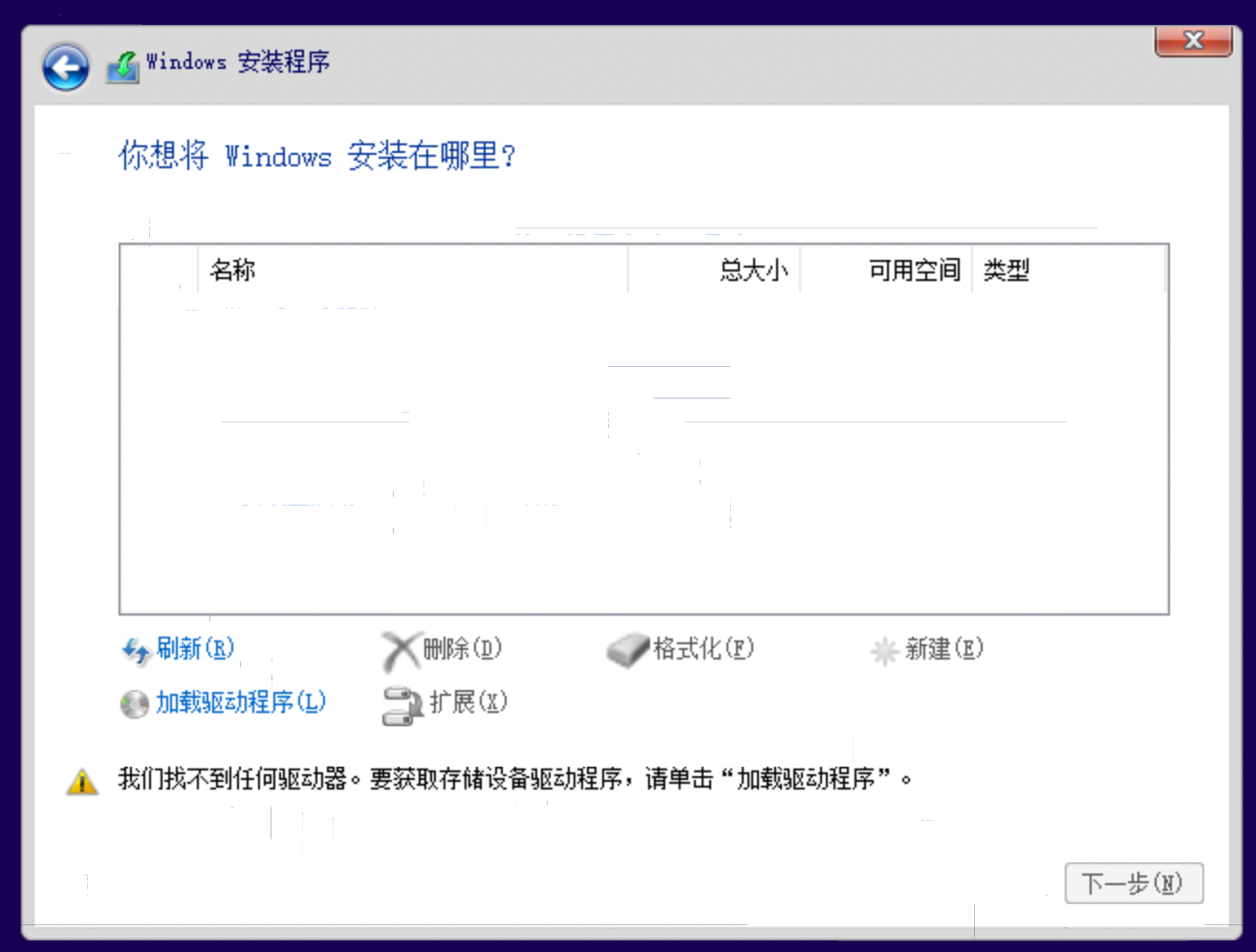Click the 新建(E) new partition option
This screenshot has height=952, width=1256.
[x=943, y=649]
